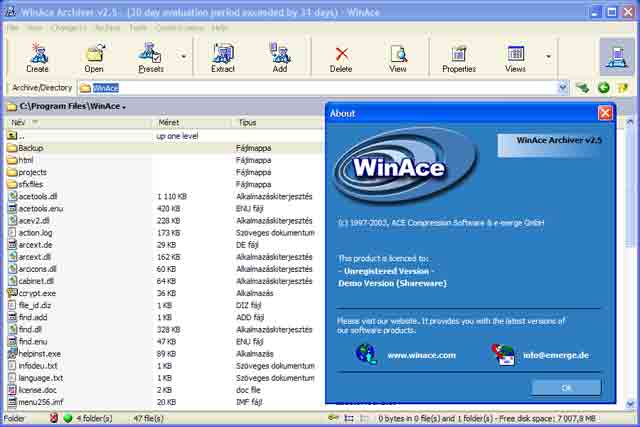The height and width of the screenshot is (427, 640).
Task: Click the green drive icon beside the path
Action: [582, 87]
